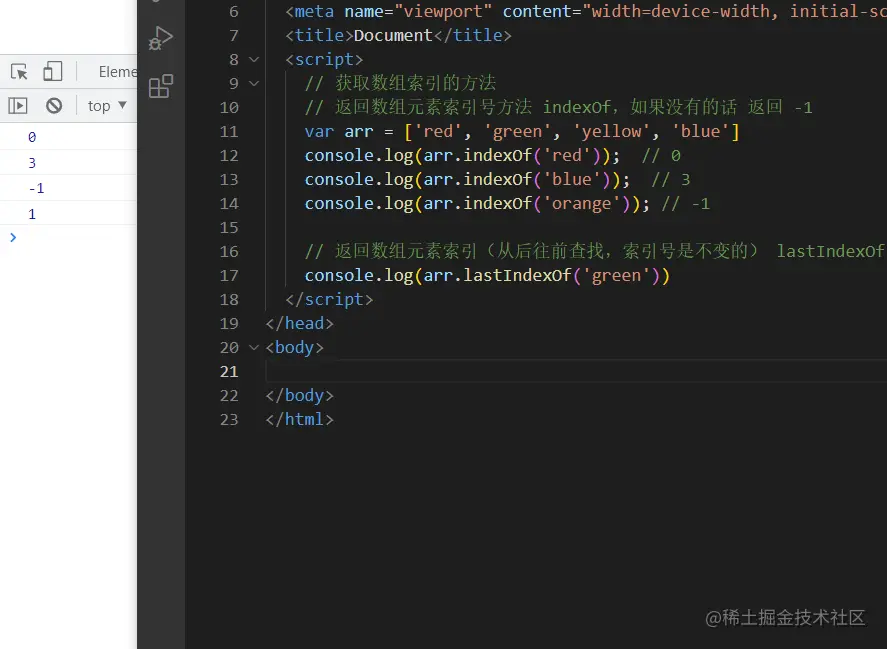Click the 'blue' string on line 13

point(572,180)
